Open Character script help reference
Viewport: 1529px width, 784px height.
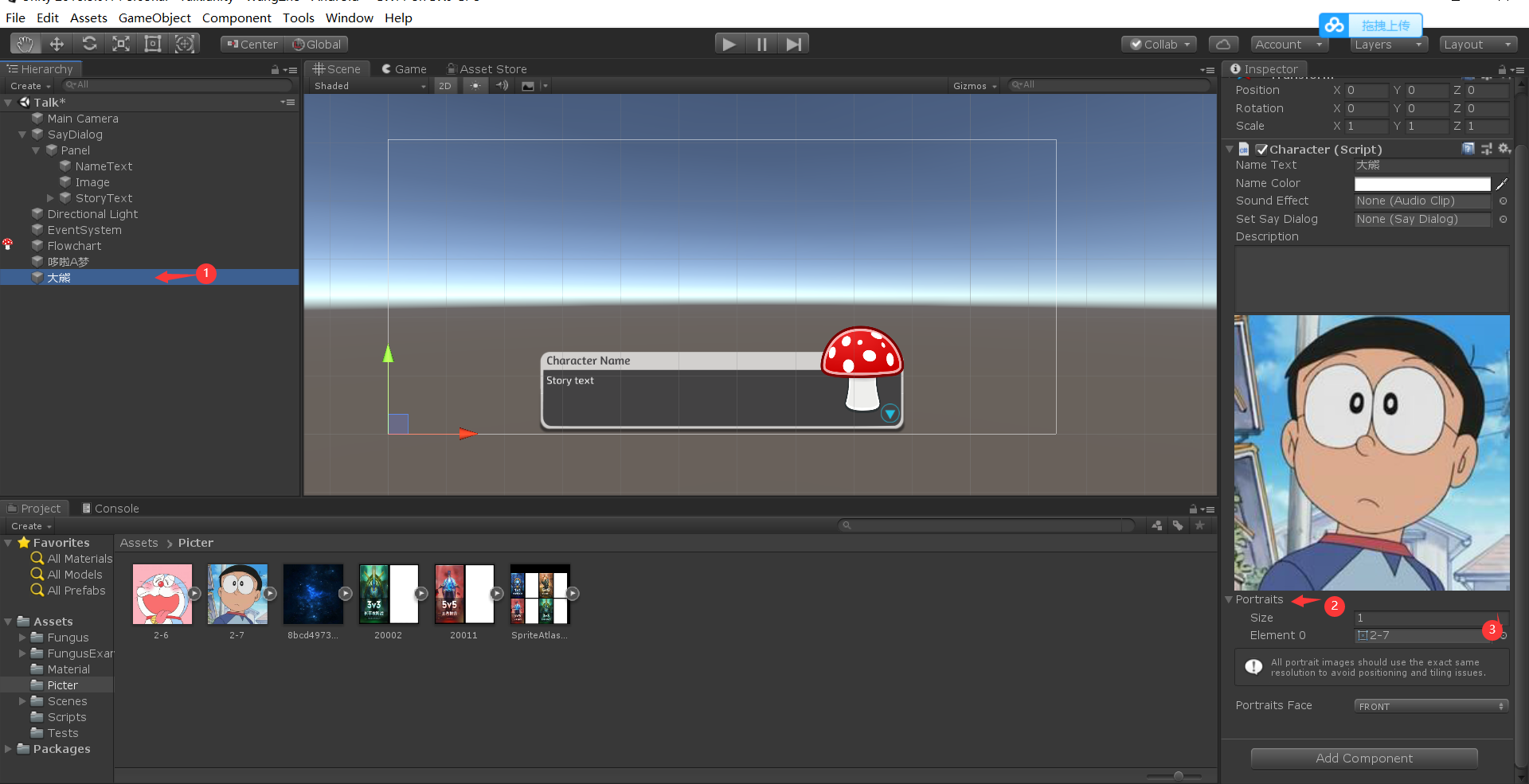coord(1468,149)
